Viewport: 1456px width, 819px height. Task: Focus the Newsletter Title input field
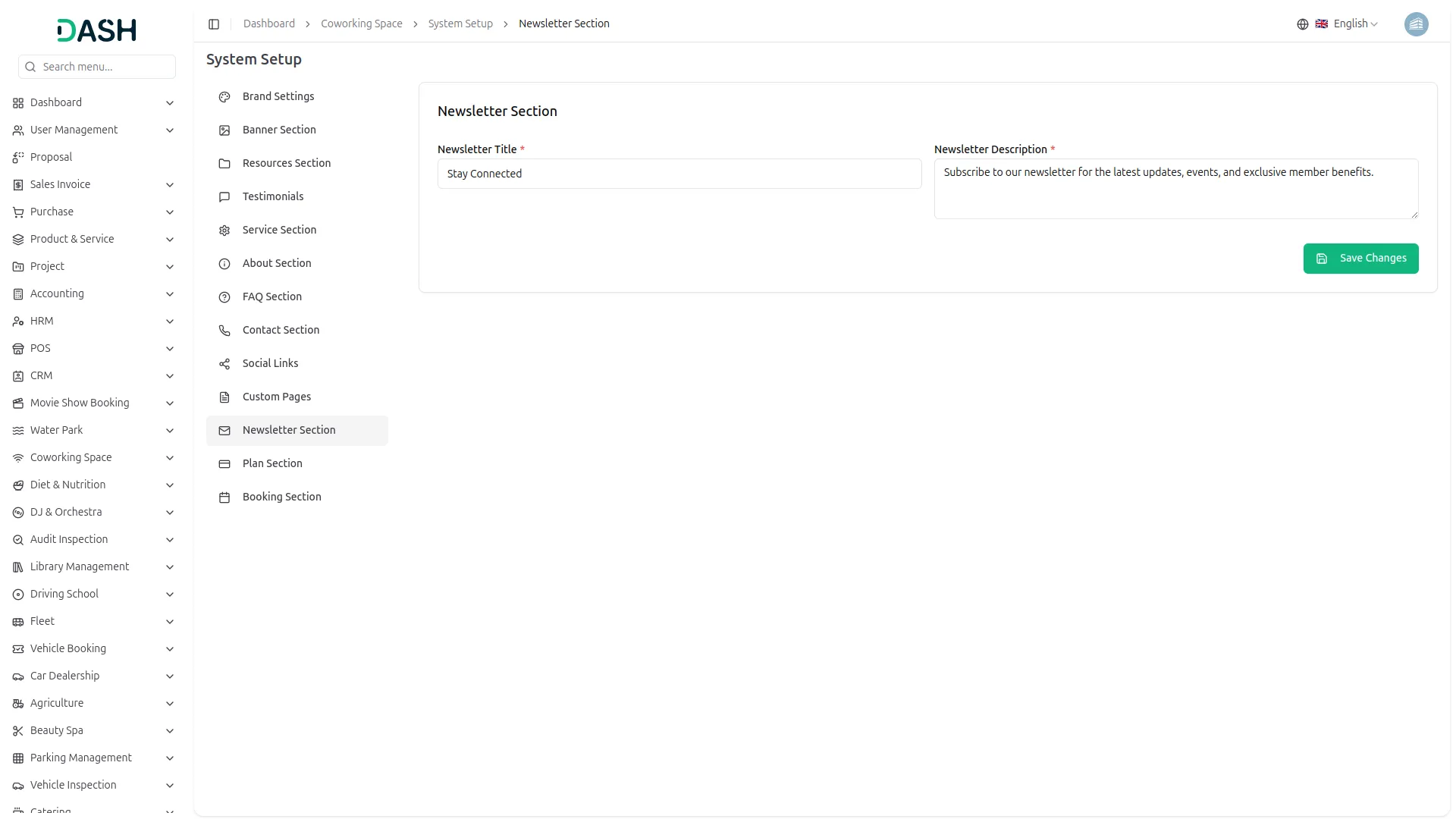click(679, 174)
